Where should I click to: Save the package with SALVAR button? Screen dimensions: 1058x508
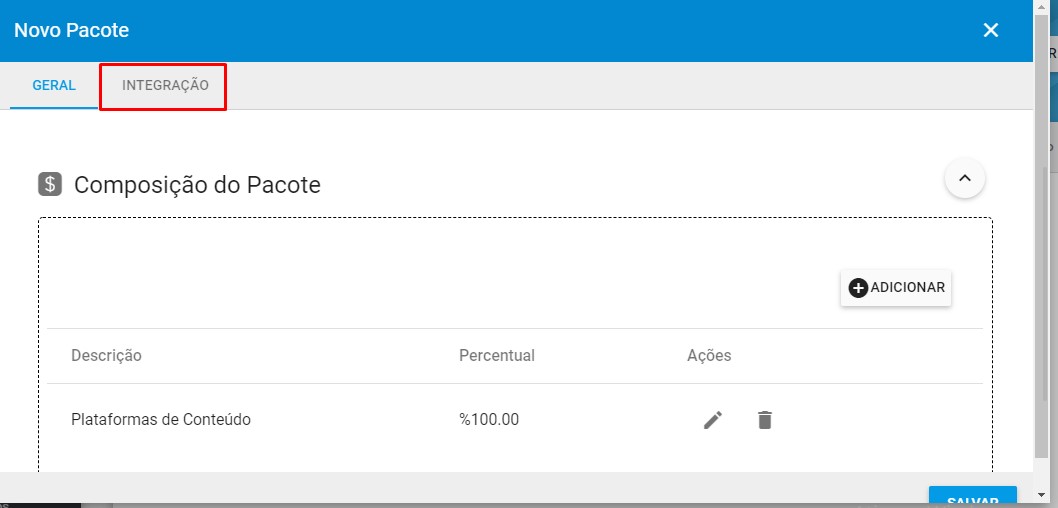pos(972,497)
